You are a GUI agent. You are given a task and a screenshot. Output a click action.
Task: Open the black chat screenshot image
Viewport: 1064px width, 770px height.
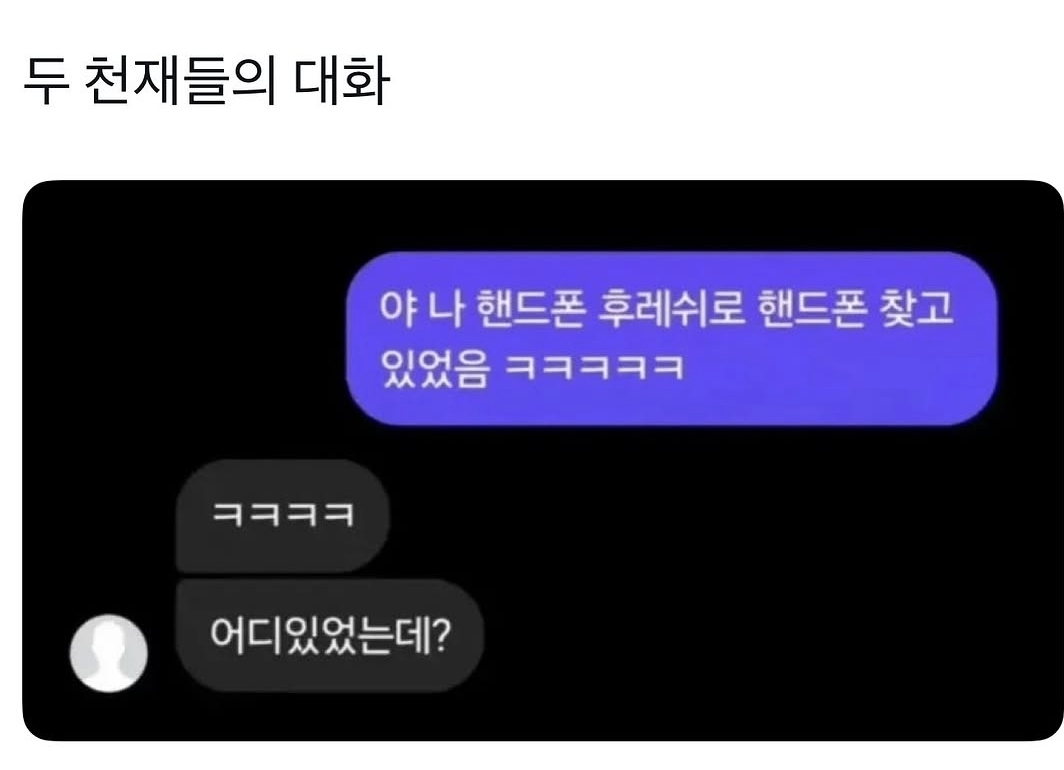click(x=543, y=461)
